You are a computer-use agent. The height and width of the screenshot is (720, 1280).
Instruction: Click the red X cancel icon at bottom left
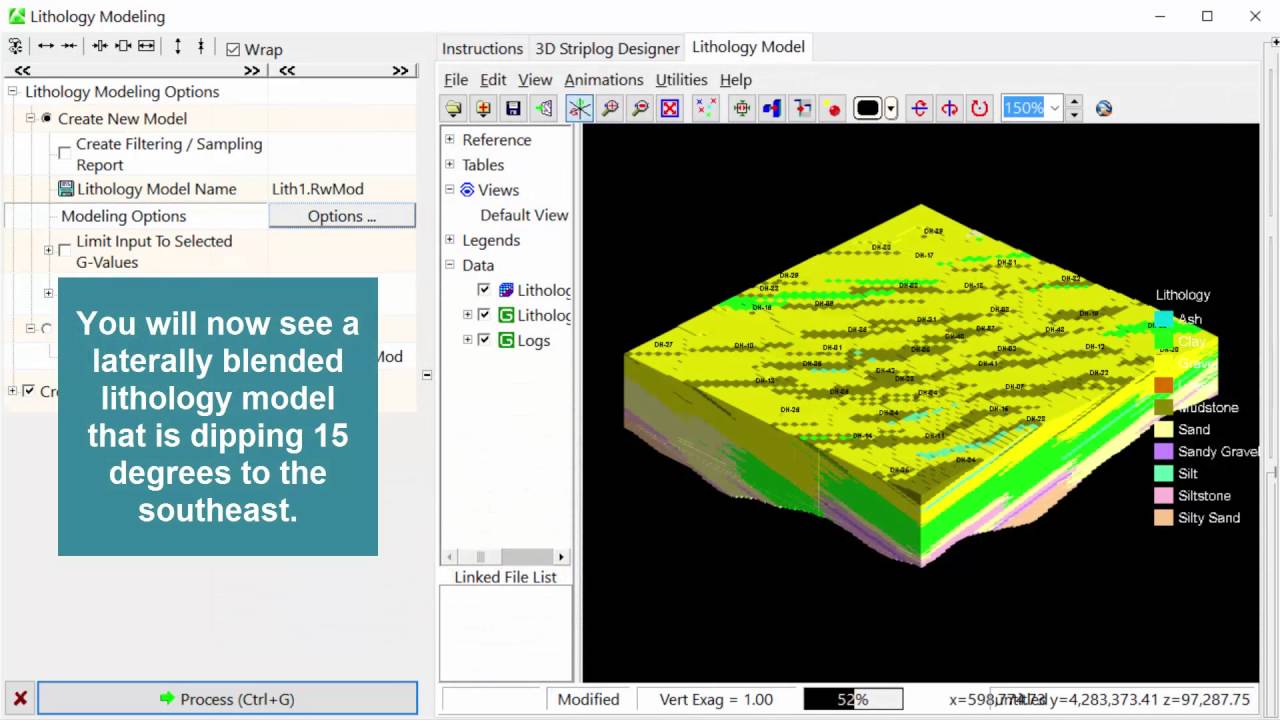[20, 698]
